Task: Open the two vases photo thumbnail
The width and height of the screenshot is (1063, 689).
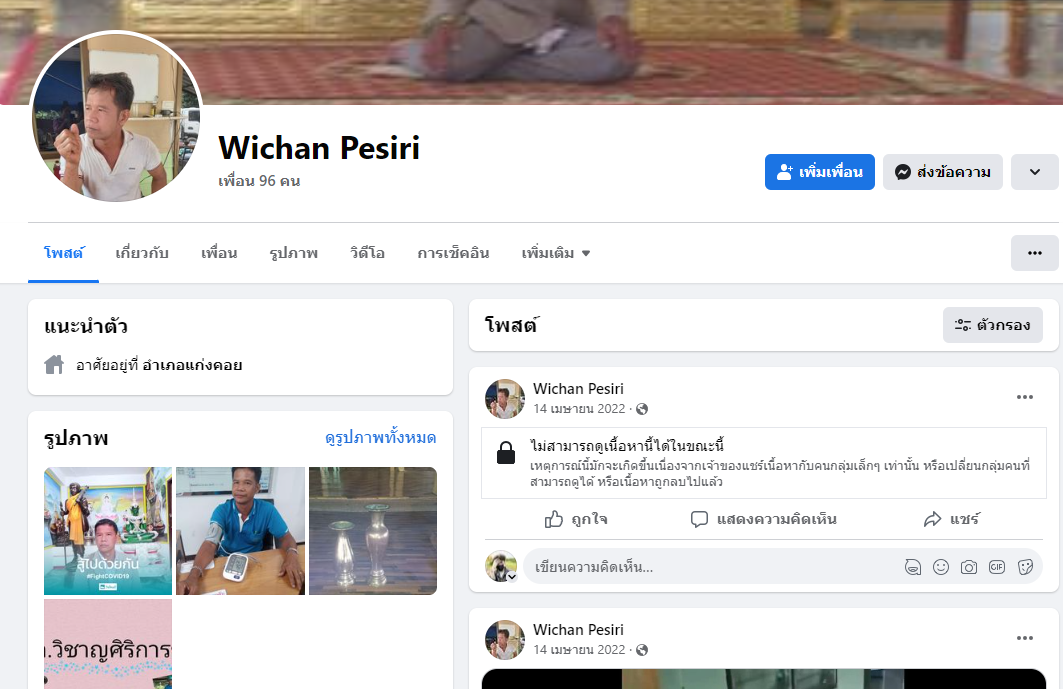Action: [373, 531]
